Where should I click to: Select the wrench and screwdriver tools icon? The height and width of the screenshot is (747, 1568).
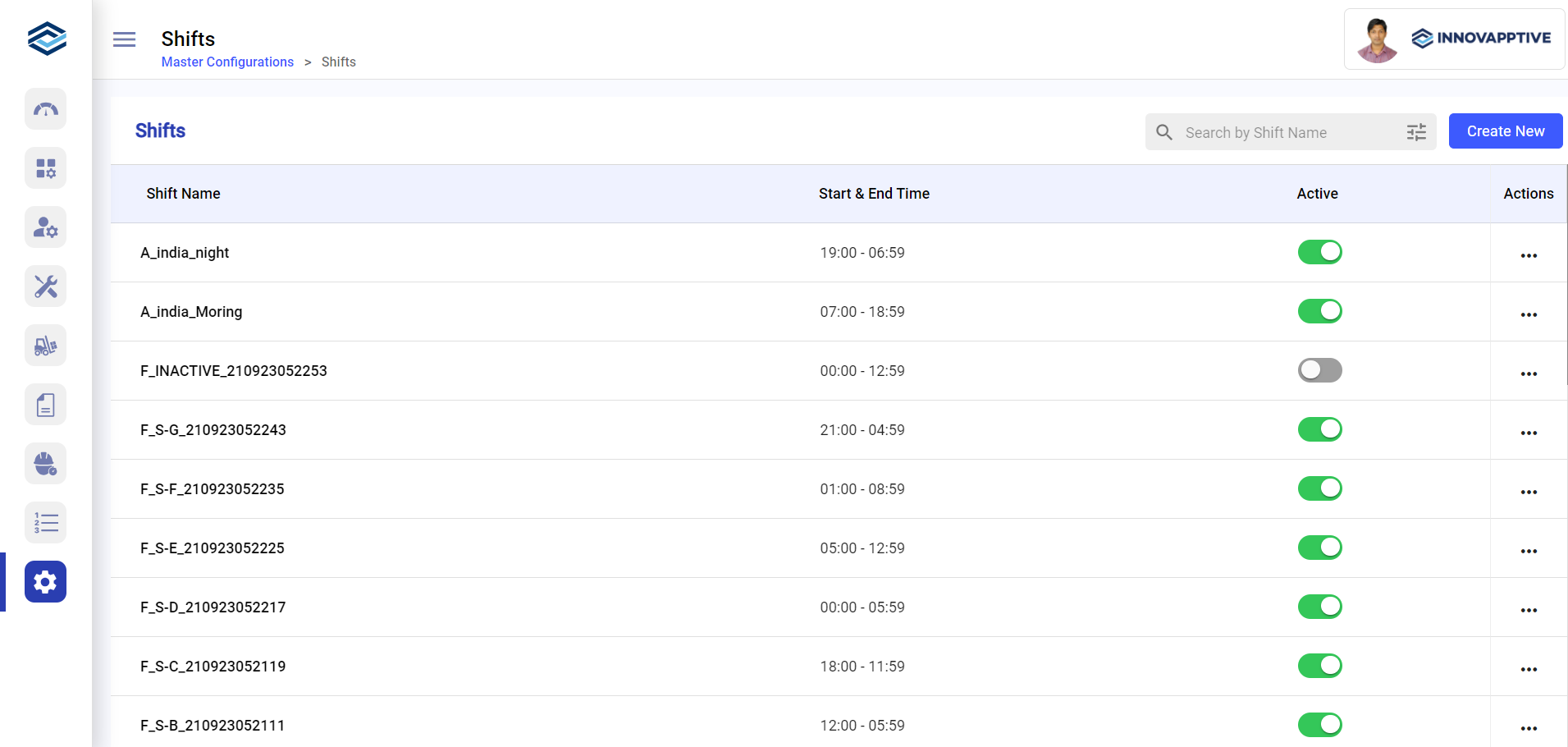click(45, 286)
